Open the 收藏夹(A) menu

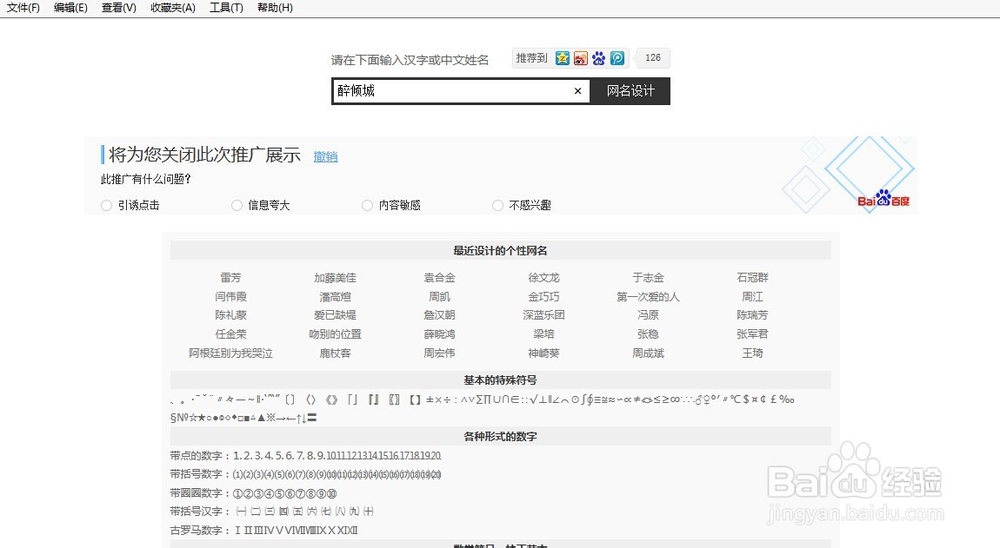click(173, 8)
